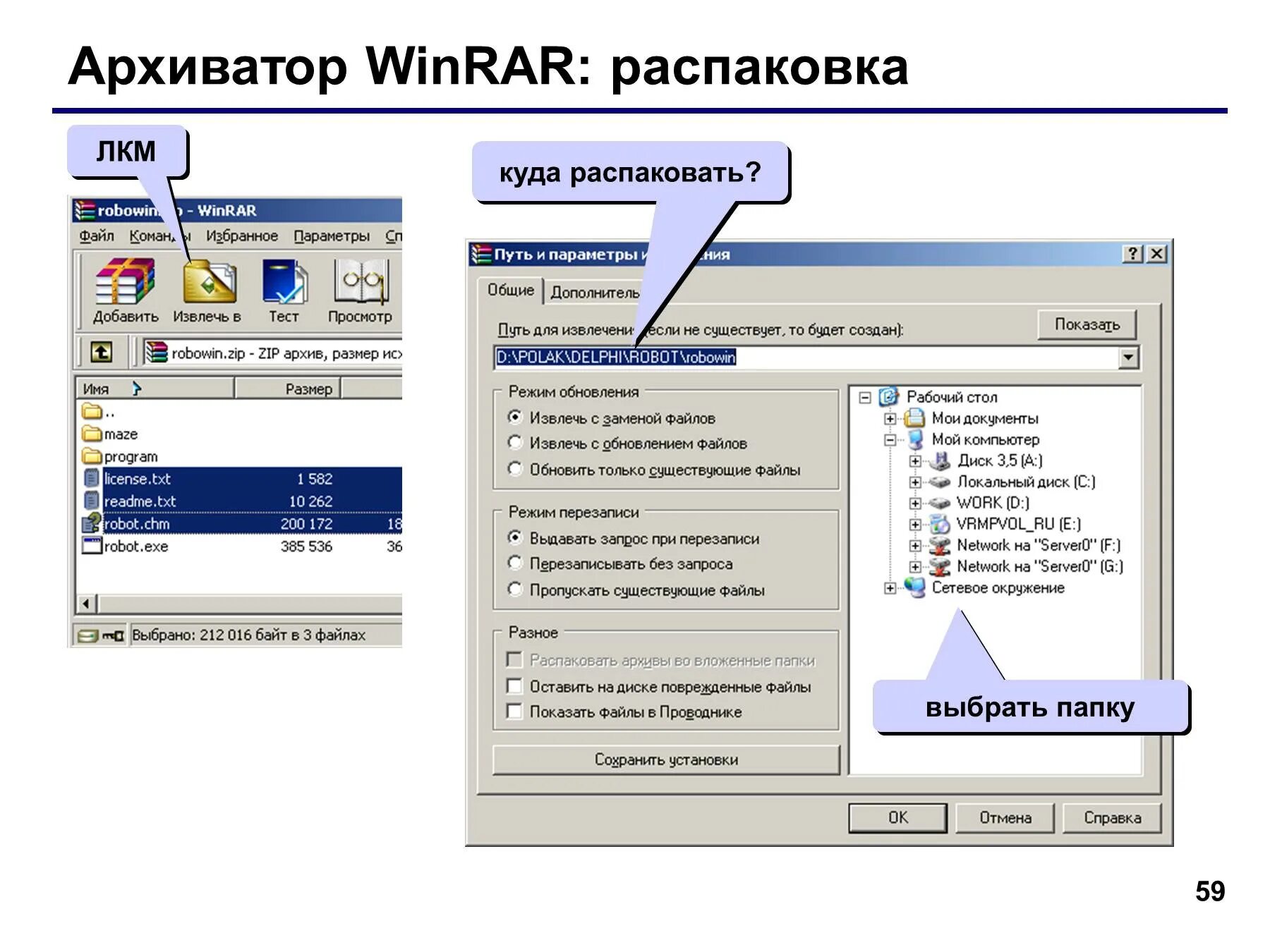Open the Избранное menu in WinRAR

[242, 236]
